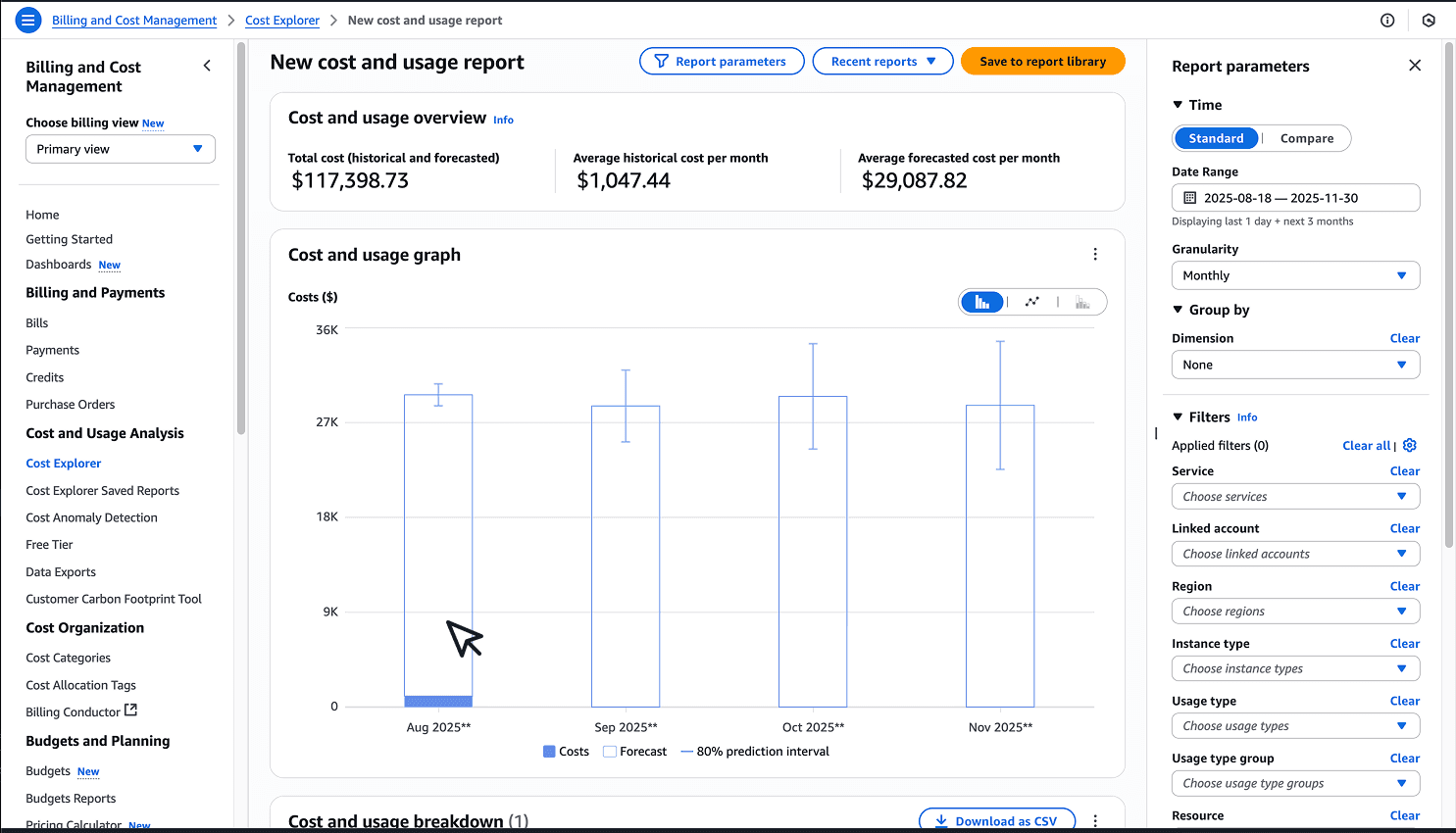The height and width of the screenshot is (833, 1456).
Task: Open the Granularity Monthly dropdown
Action: click(1295, 275)
